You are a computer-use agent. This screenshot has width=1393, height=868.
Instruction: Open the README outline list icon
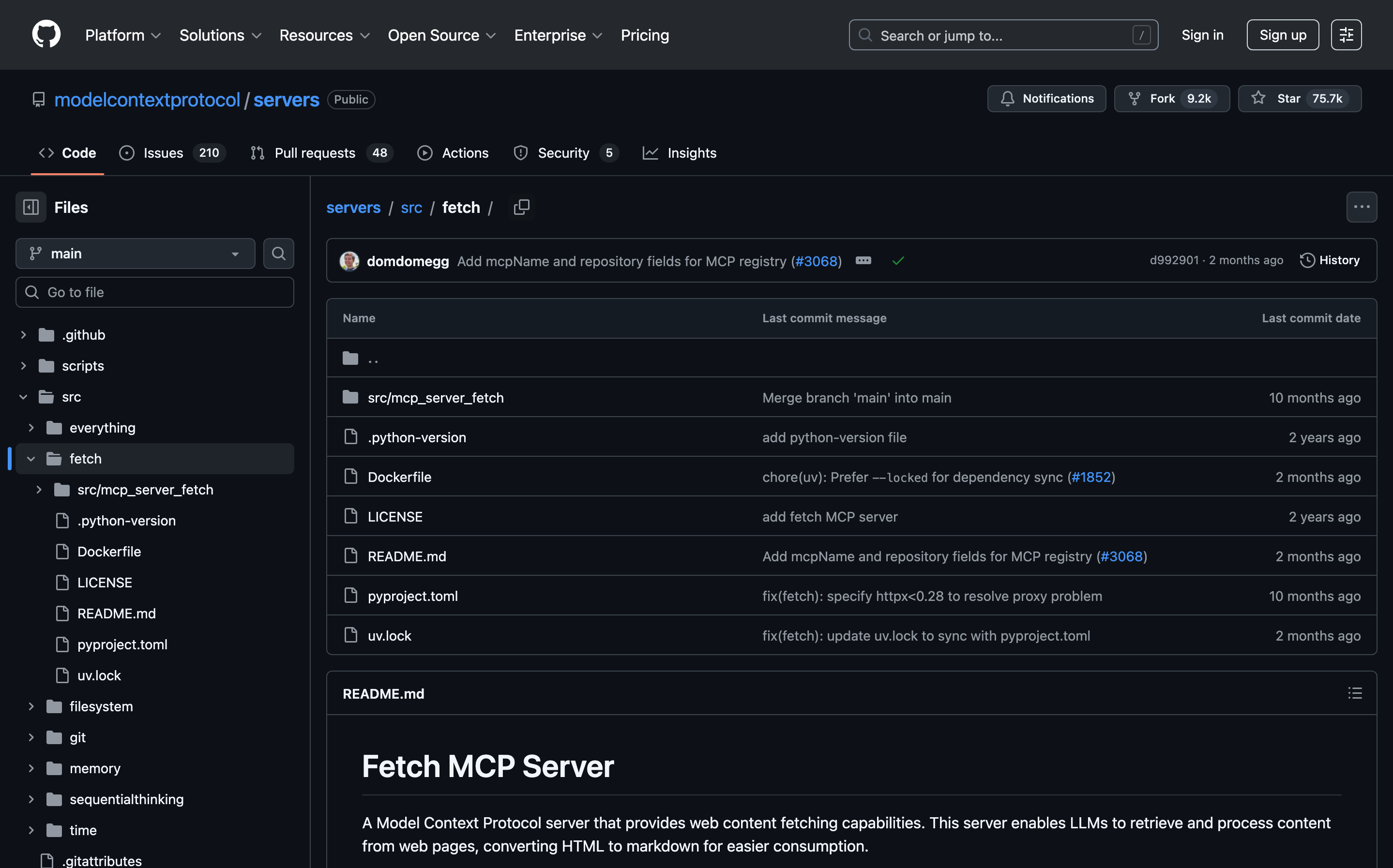(x=1355, y=693)
